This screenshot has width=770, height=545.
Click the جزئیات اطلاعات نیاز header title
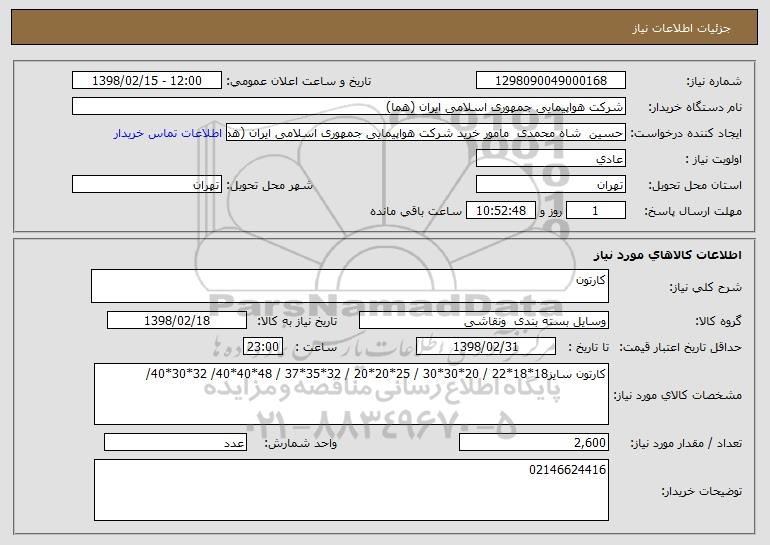(681, 28)
